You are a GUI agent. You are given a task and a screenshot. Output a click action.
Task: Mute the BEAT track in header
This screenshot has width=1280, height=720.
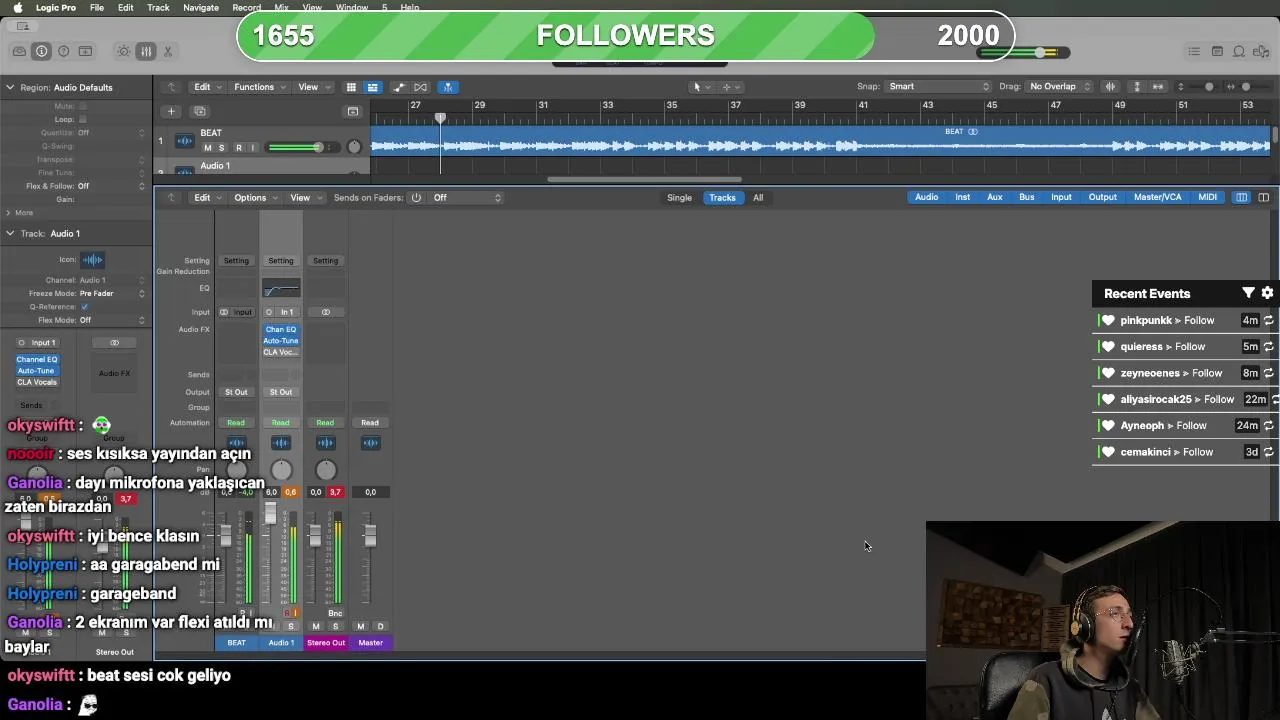(x=208, y=148)
